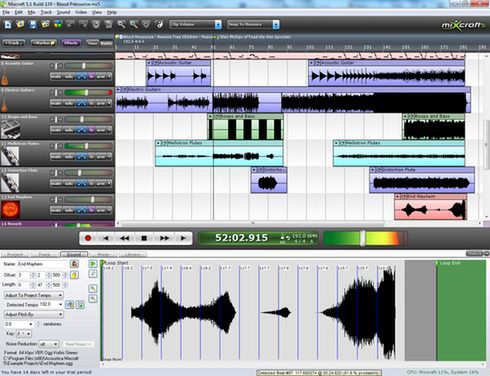Switch timeline to Beats mode

(x=106, y=43)
